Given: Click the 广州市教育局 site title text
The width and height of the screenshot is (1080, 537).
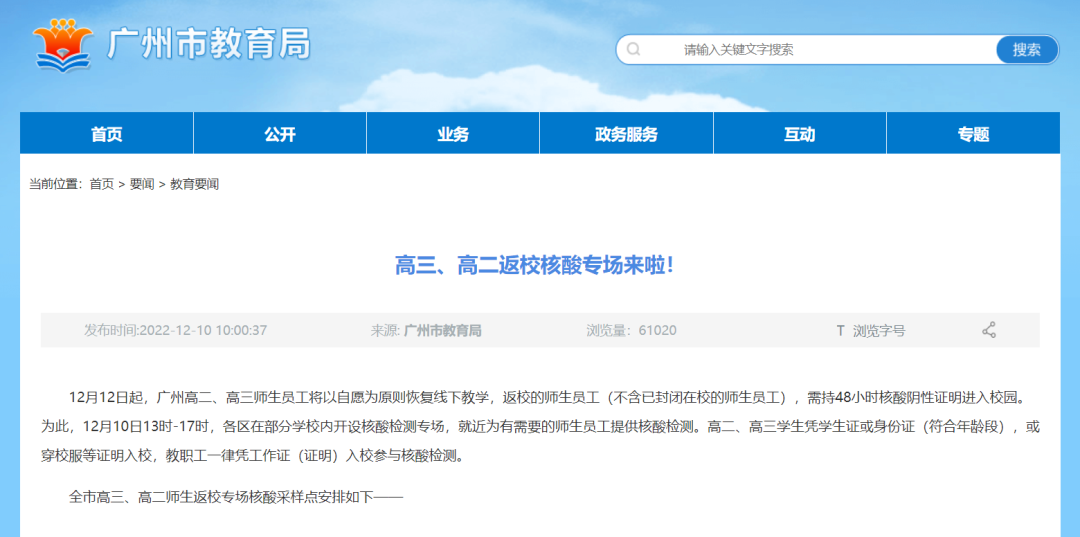Looking at the screenshot, I should pos(209,45).
